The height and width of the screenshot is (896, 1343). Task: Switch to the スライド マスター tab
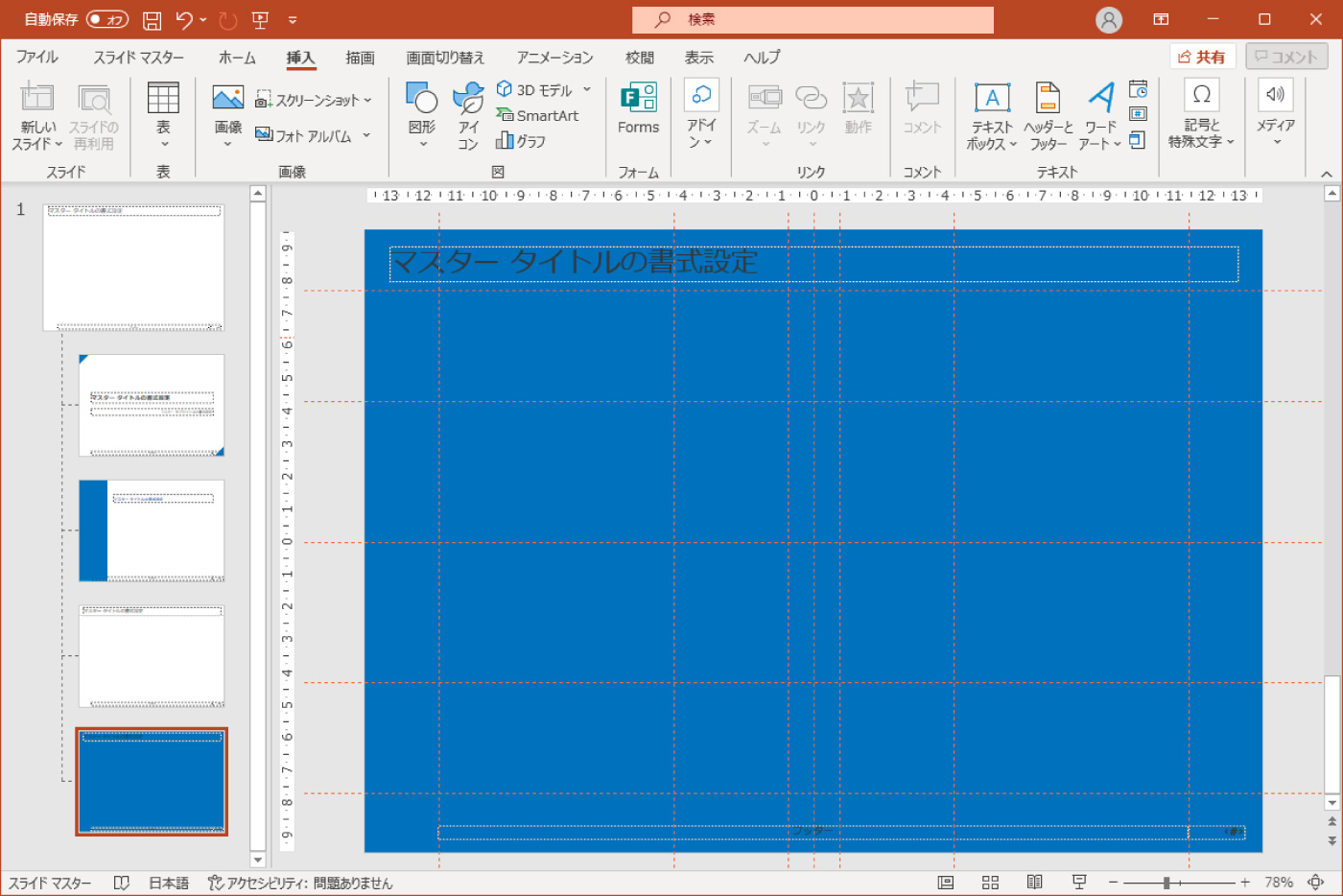click(138, 58)
